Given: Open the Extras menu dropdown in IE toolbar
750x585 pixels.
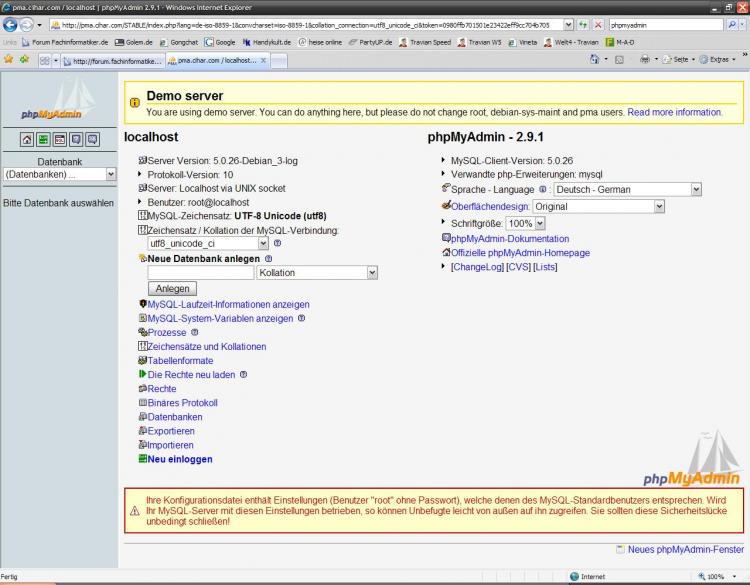Looking at the screenshot, I should tap(717, 59).
